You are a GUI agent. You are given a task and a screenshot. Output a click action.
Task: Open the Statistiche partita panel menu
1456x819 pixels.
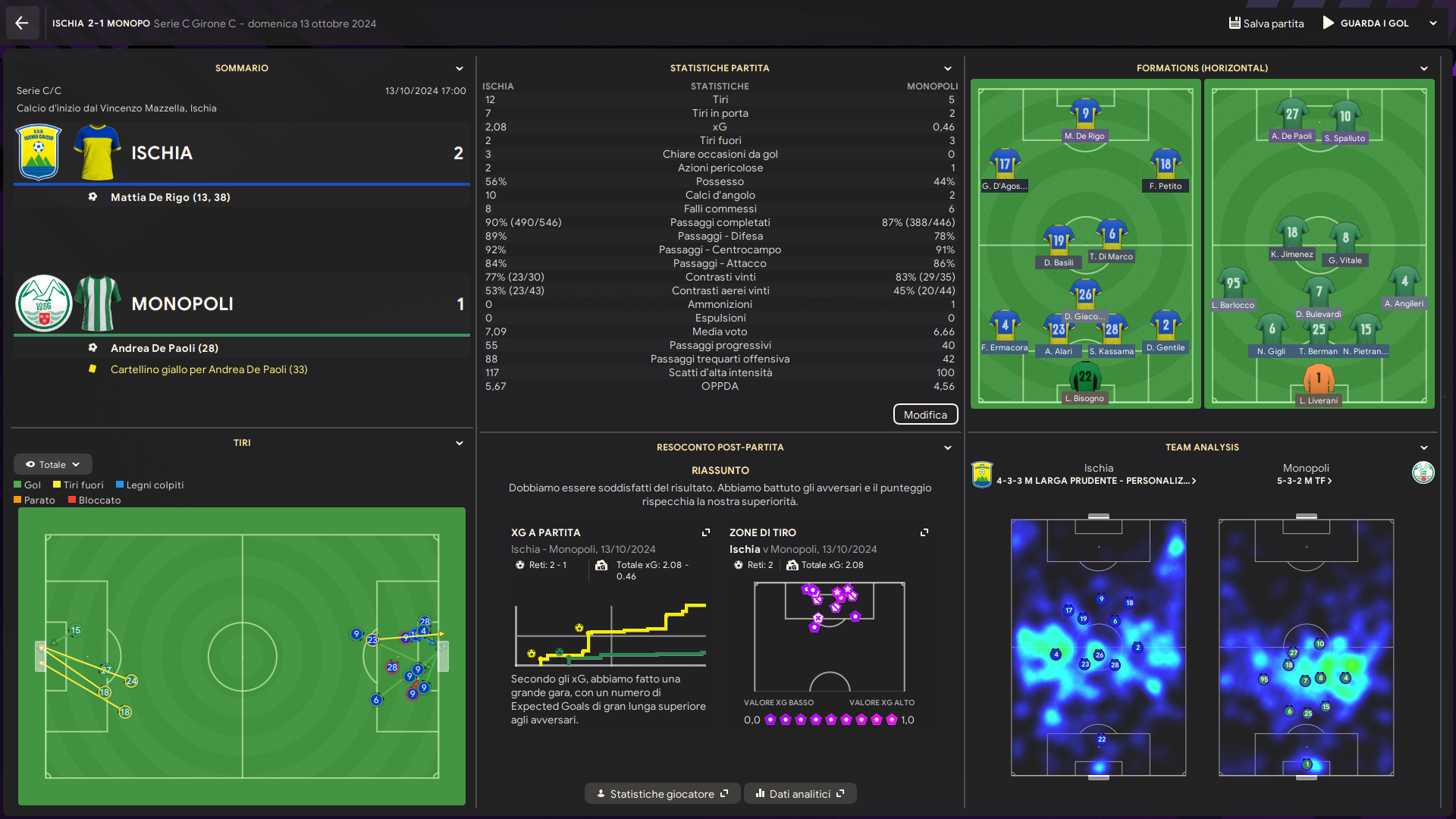(x=948, y=68)
